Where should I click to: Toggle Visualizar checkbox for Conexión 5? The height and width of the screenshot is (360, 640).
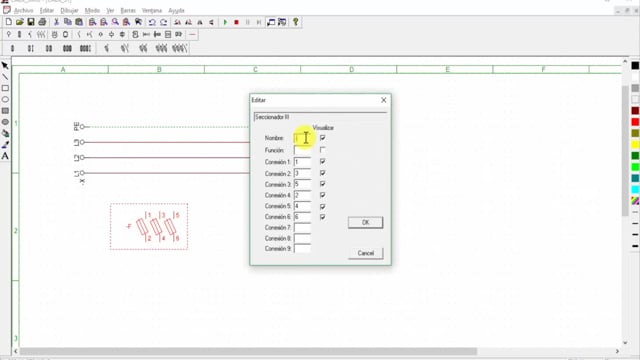[x=322, y=206]
